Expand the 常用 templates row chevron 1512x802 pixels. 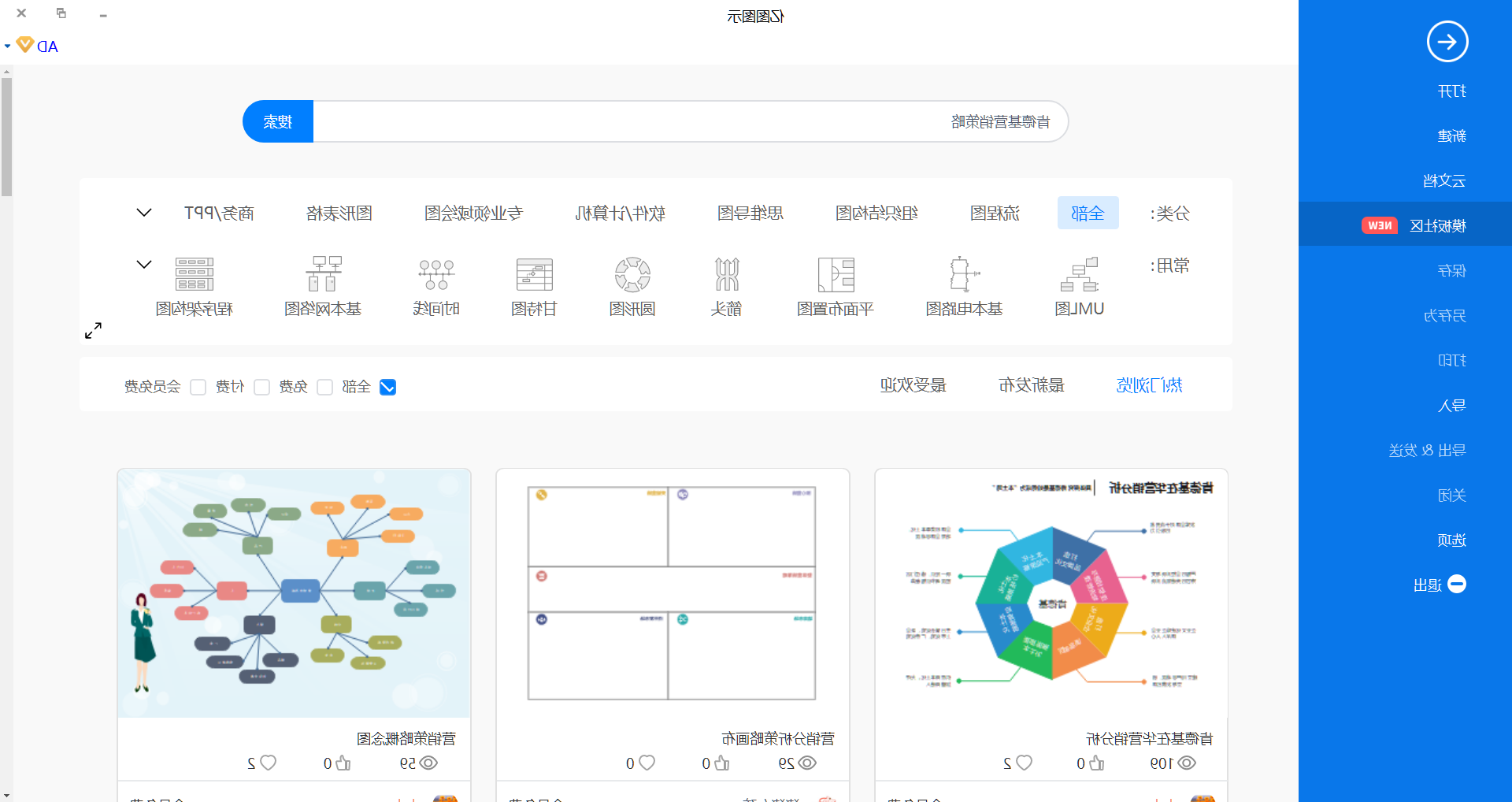coord(144,265)
